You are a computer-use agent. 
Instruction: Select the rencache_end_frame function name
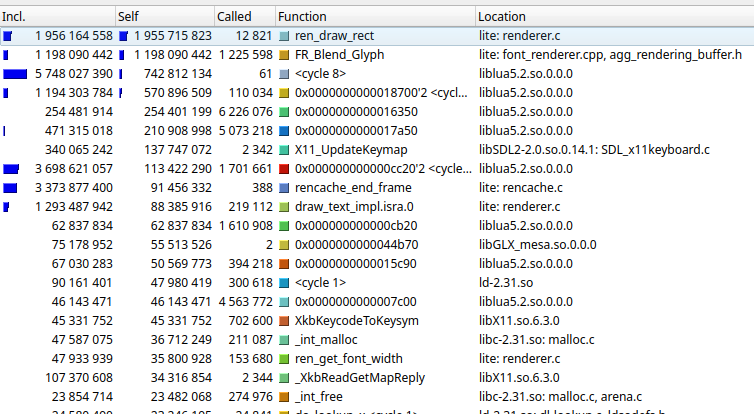point(353,188)
